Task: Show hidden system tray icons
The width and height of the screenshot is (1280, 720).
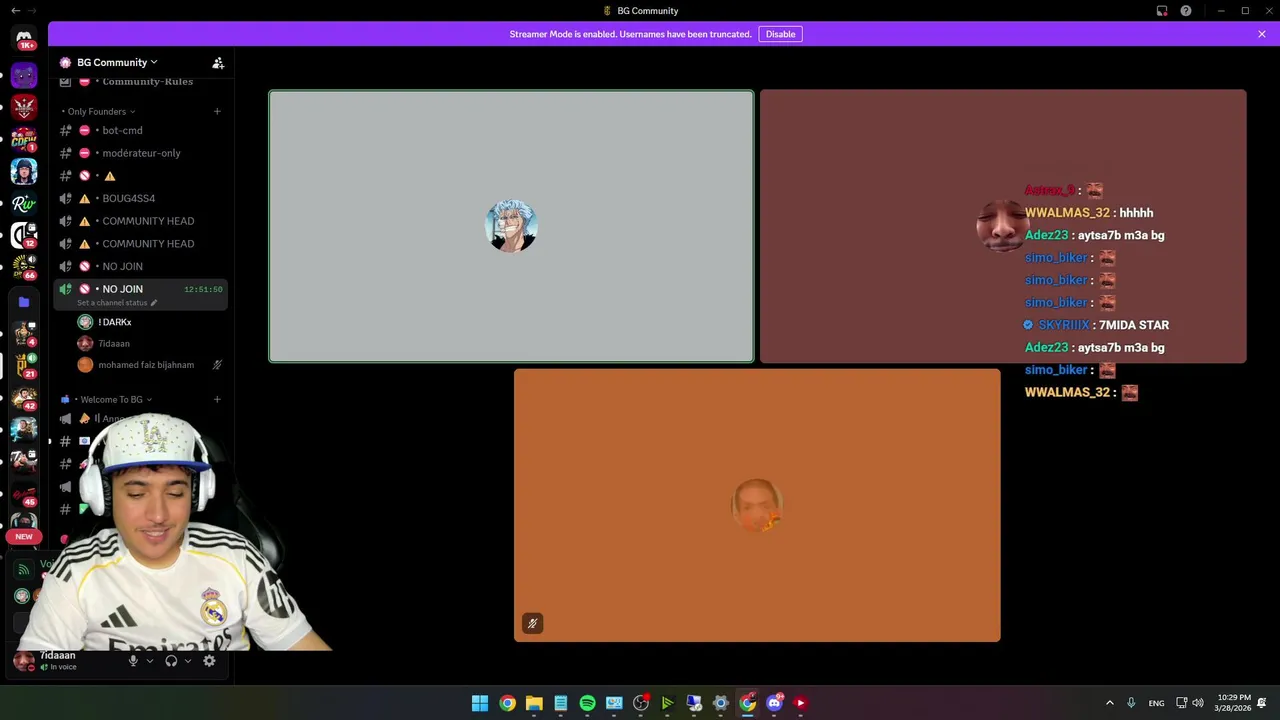Action: (x=1109, y=703)
